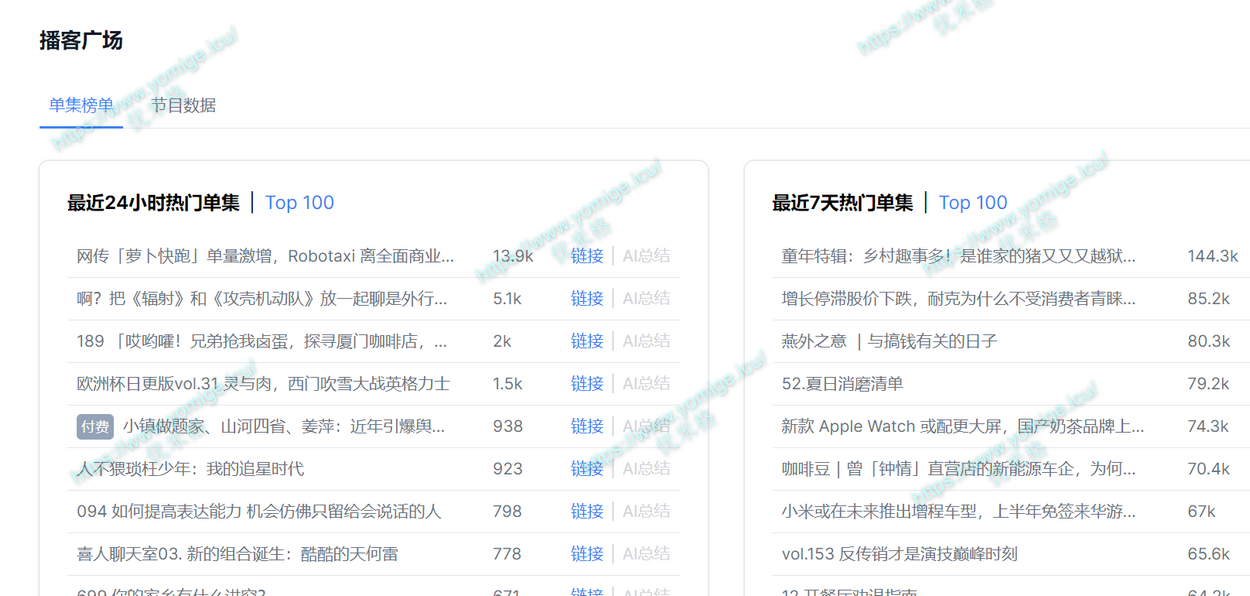The image size is (1250, 596).
Task: Open AI总结 for the 萝卜快跑 episode
Action: 646,256
